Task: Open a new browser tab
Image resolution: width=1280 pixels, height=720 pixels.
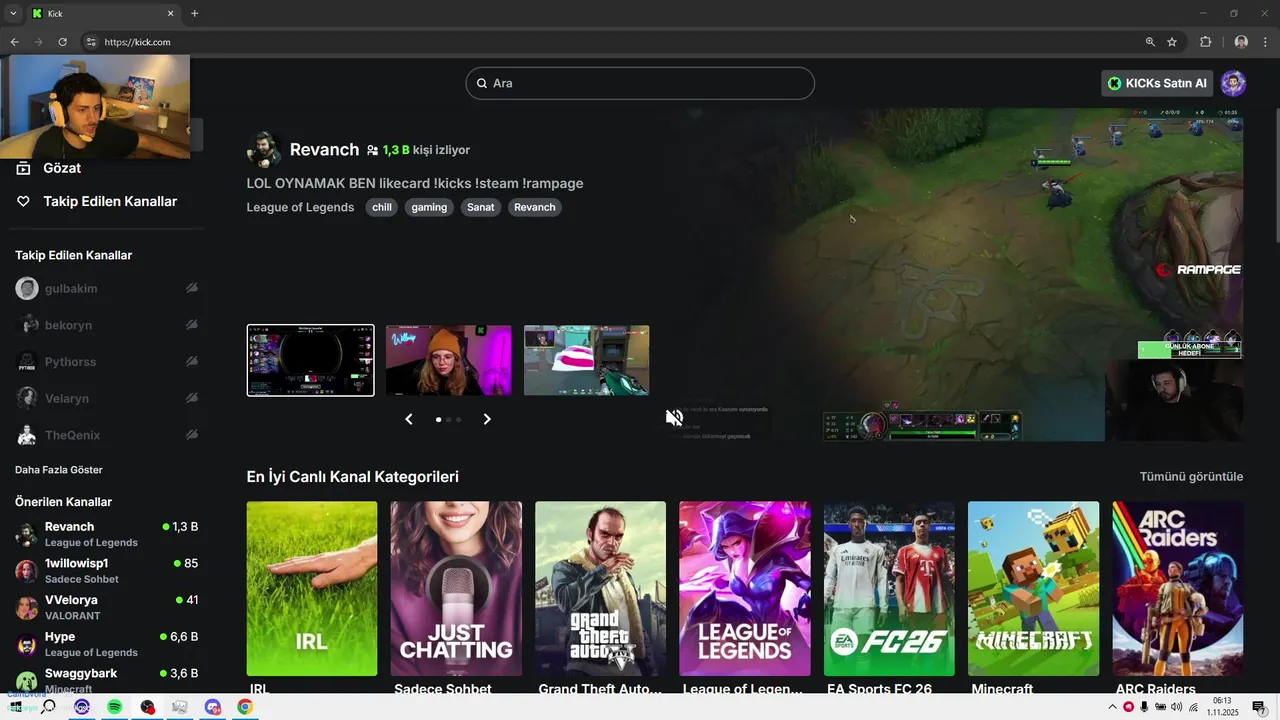Action: [x=194, y=13]
